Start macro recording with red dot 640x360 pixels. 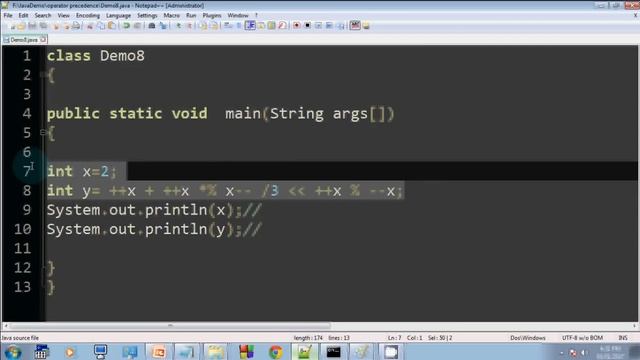pyautogui.click(x=297, y=26)
